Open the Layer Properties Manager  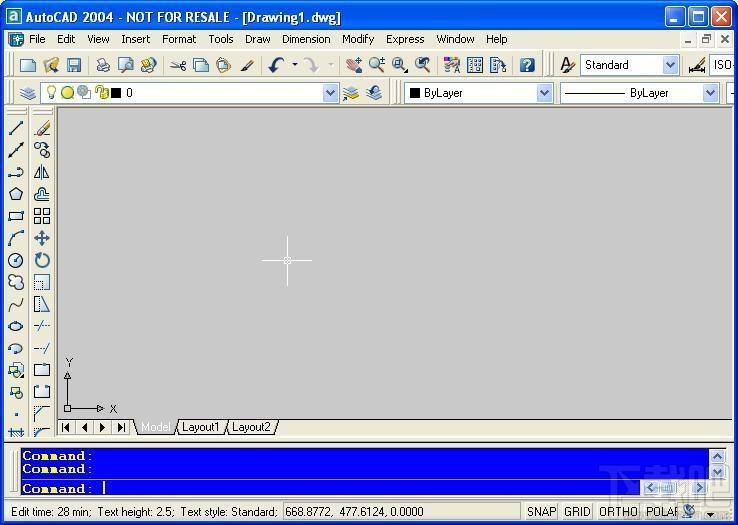(x=28, y=93)
